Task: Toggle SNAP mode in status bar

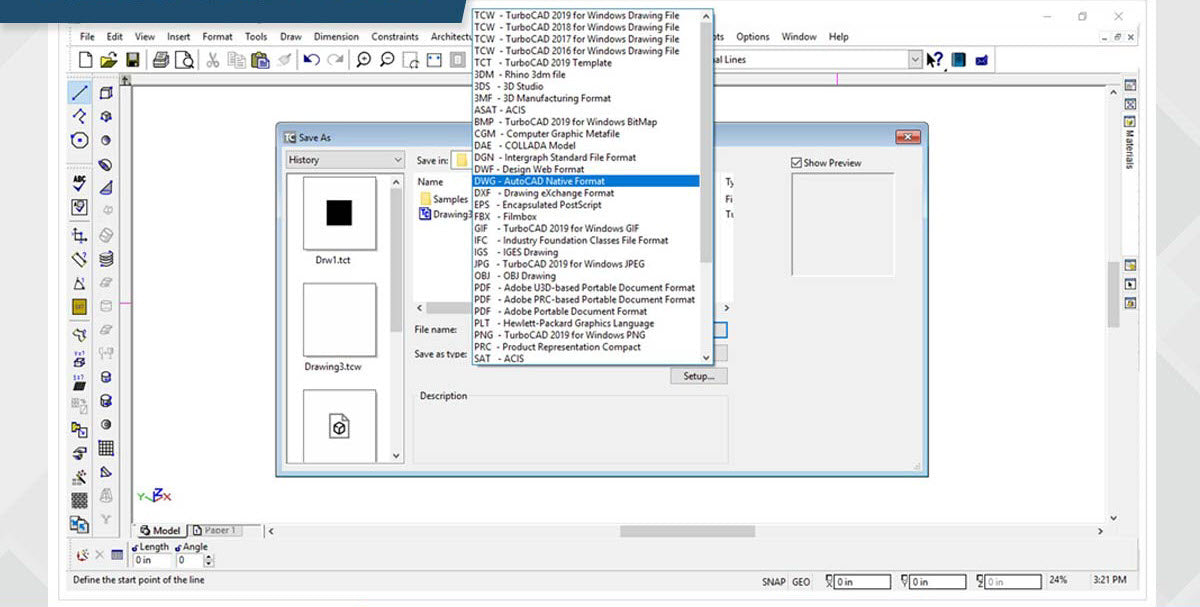Action: point(773,581)
